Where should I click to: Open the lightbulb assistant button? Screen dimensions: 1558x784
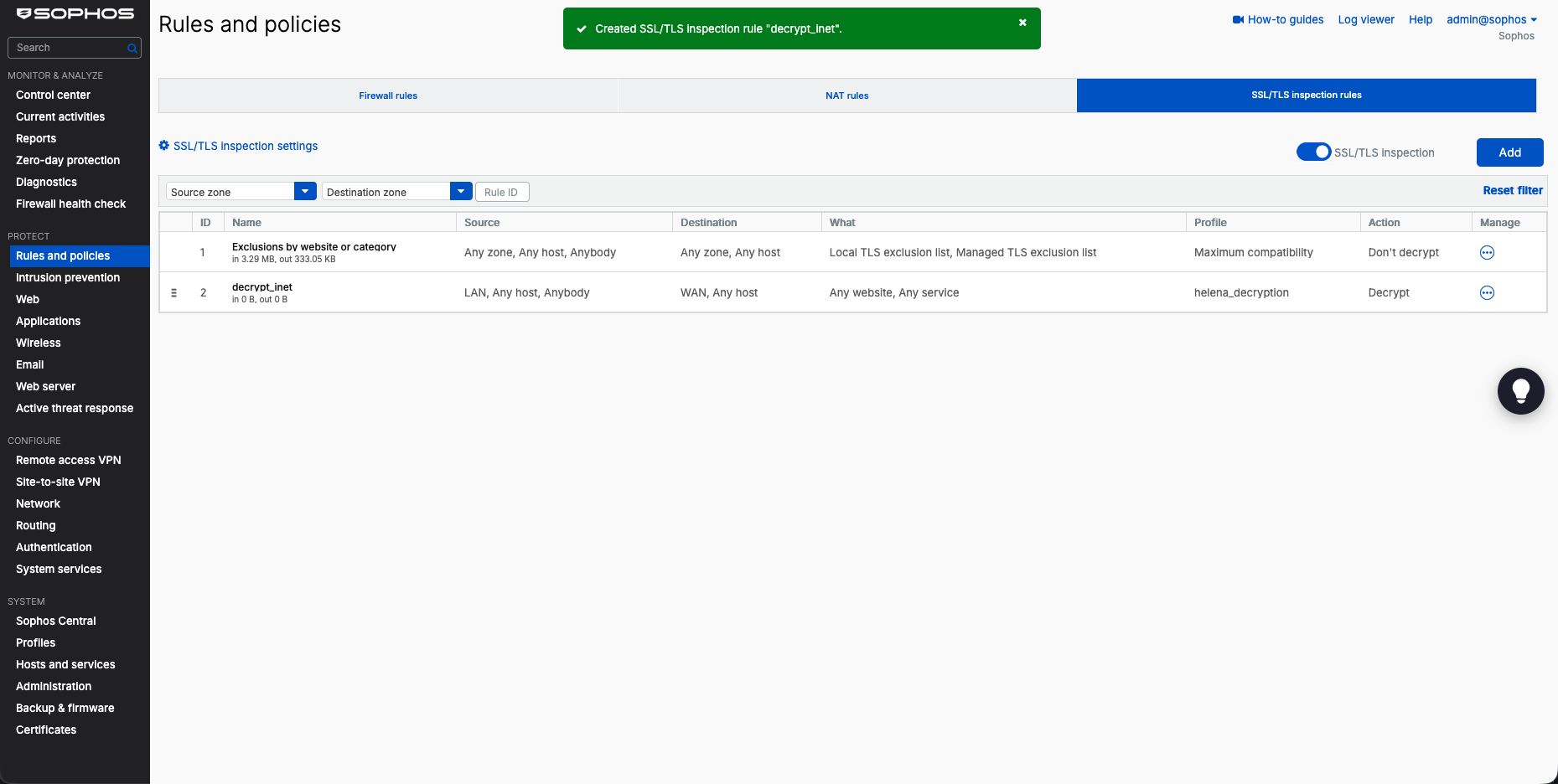[x=1520, y=391]
